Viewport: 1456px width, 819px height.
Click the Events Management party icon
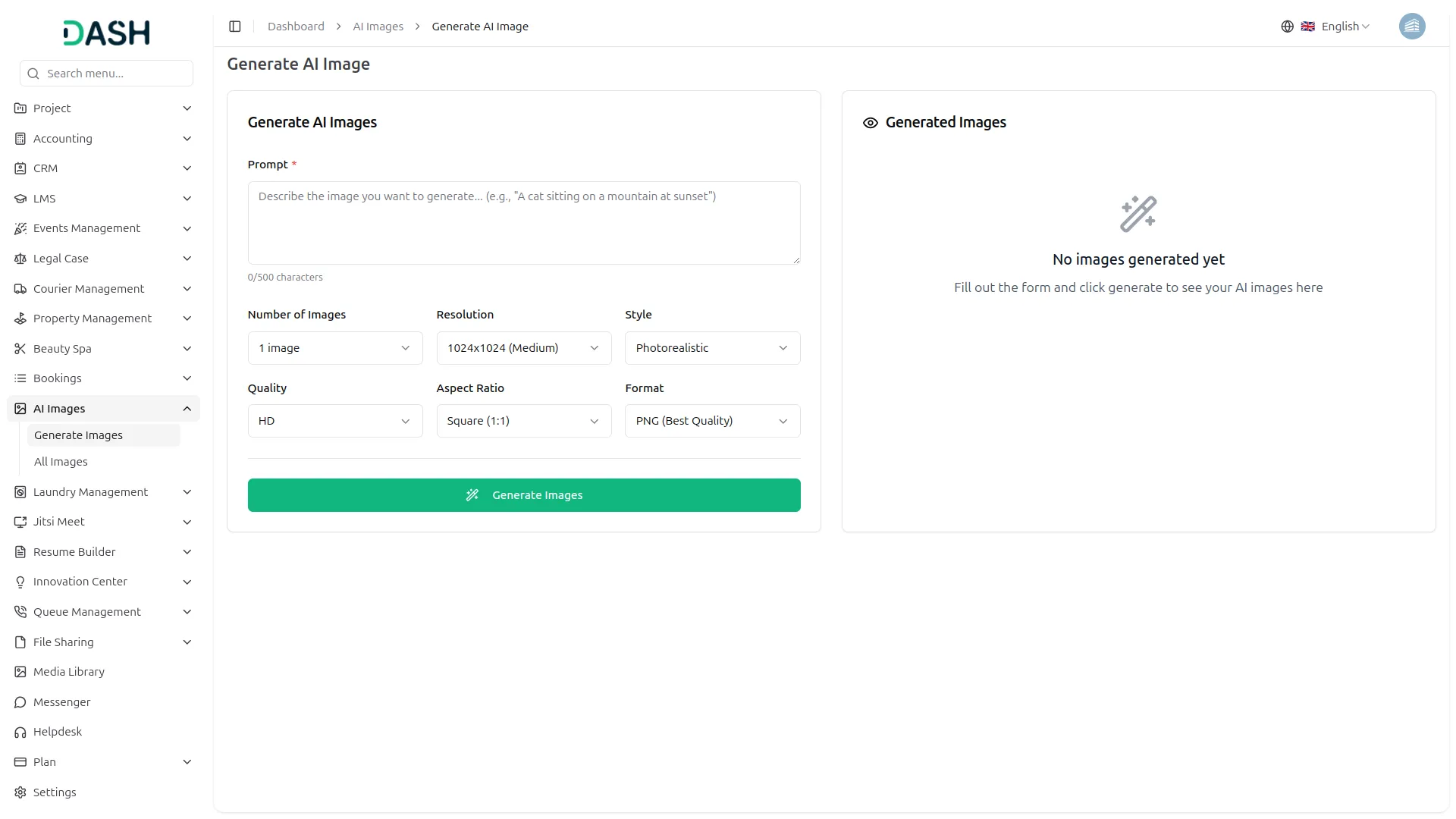point(20,228)
